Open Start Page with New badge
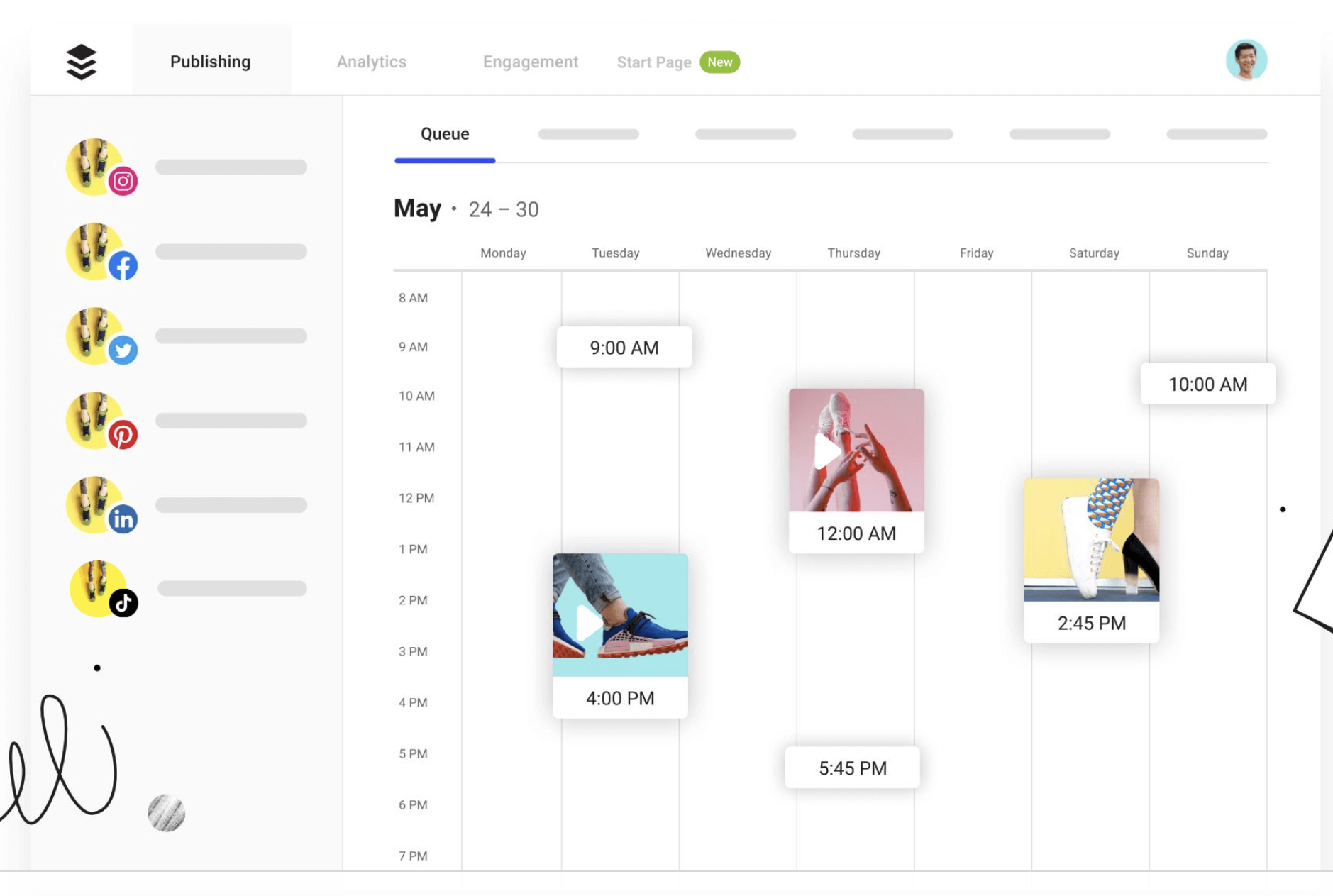Screen dimensions: 1333x896 click(x=677, y=62)
